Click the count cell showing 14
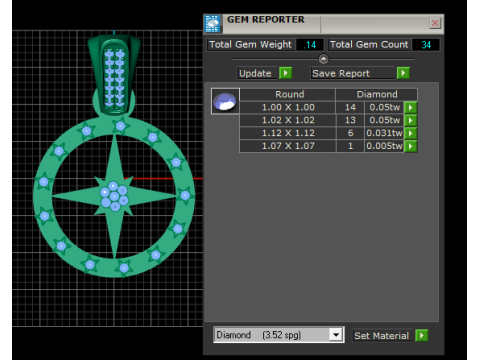This screenshot has height=360, width=480. 350,107
